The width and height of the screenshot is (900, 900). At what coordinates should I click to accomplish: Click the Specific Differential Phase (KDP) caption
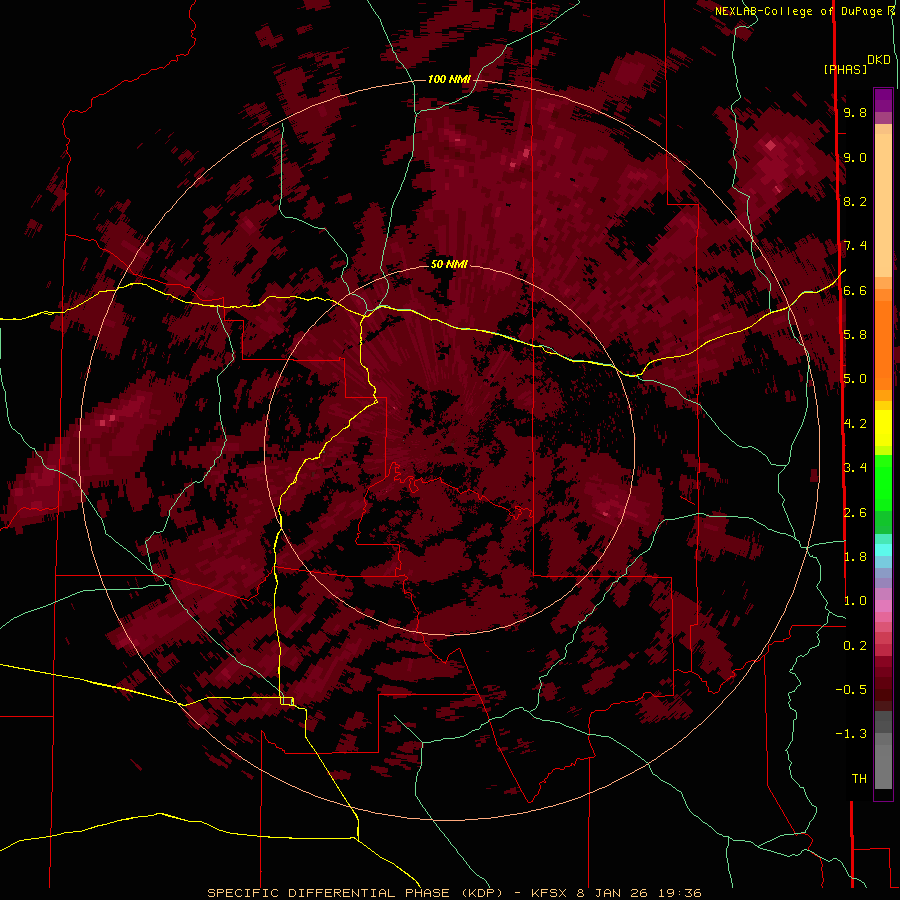(x=454, y=893)
